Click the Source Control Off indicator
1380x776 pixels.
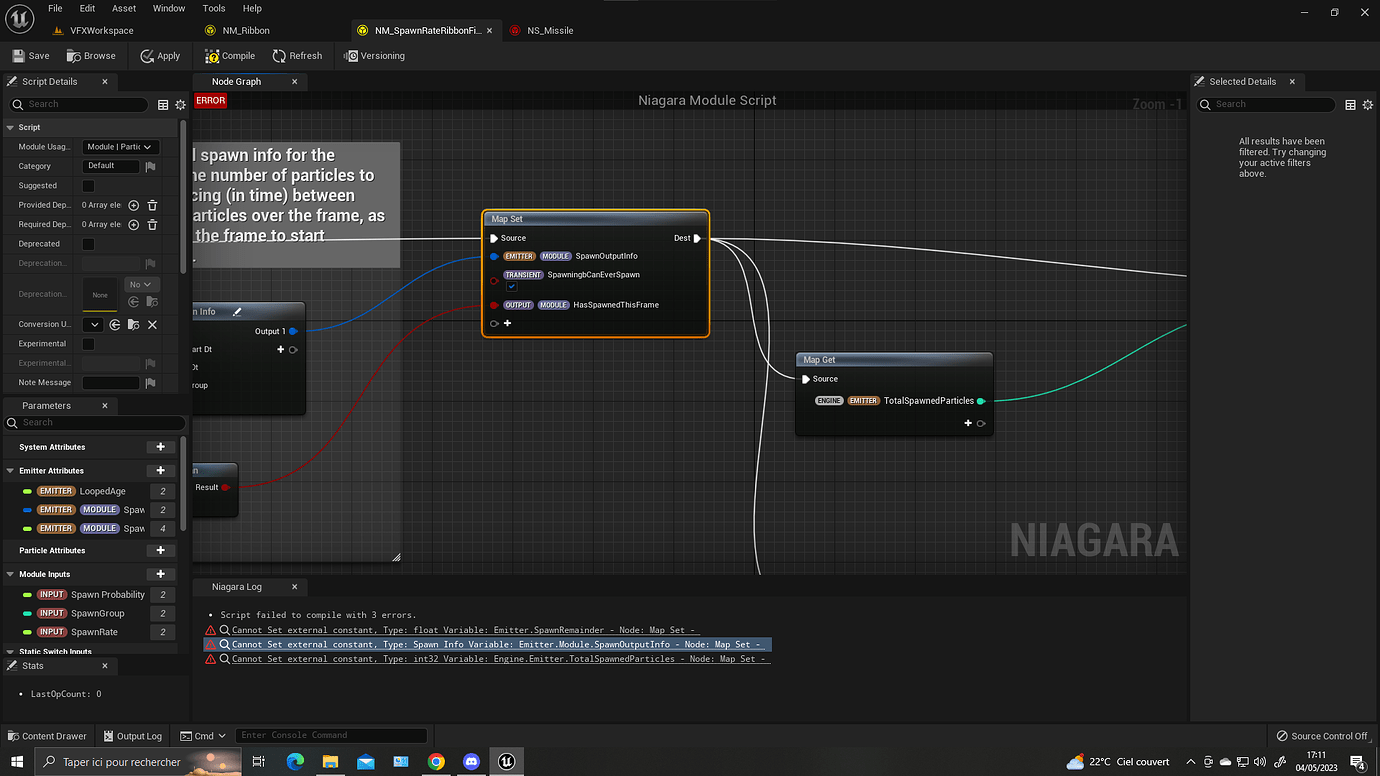point(1322,735)
